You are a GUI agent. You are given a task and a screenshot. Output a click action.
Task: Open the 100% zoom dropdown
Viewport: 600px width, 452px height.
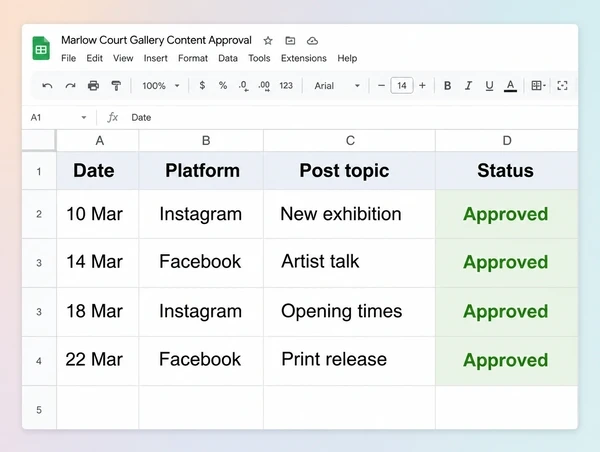point(161,86)
